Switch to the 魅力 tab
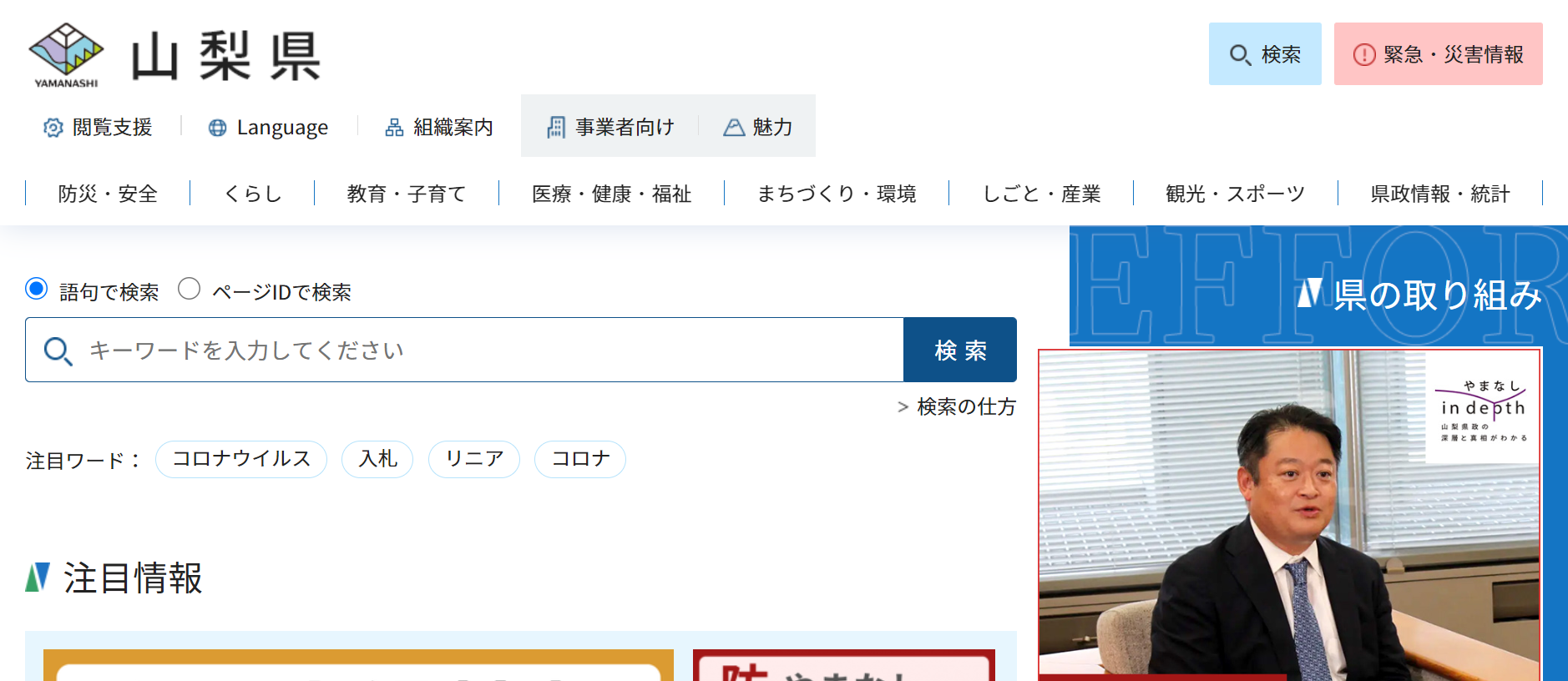 pos(757,126)
